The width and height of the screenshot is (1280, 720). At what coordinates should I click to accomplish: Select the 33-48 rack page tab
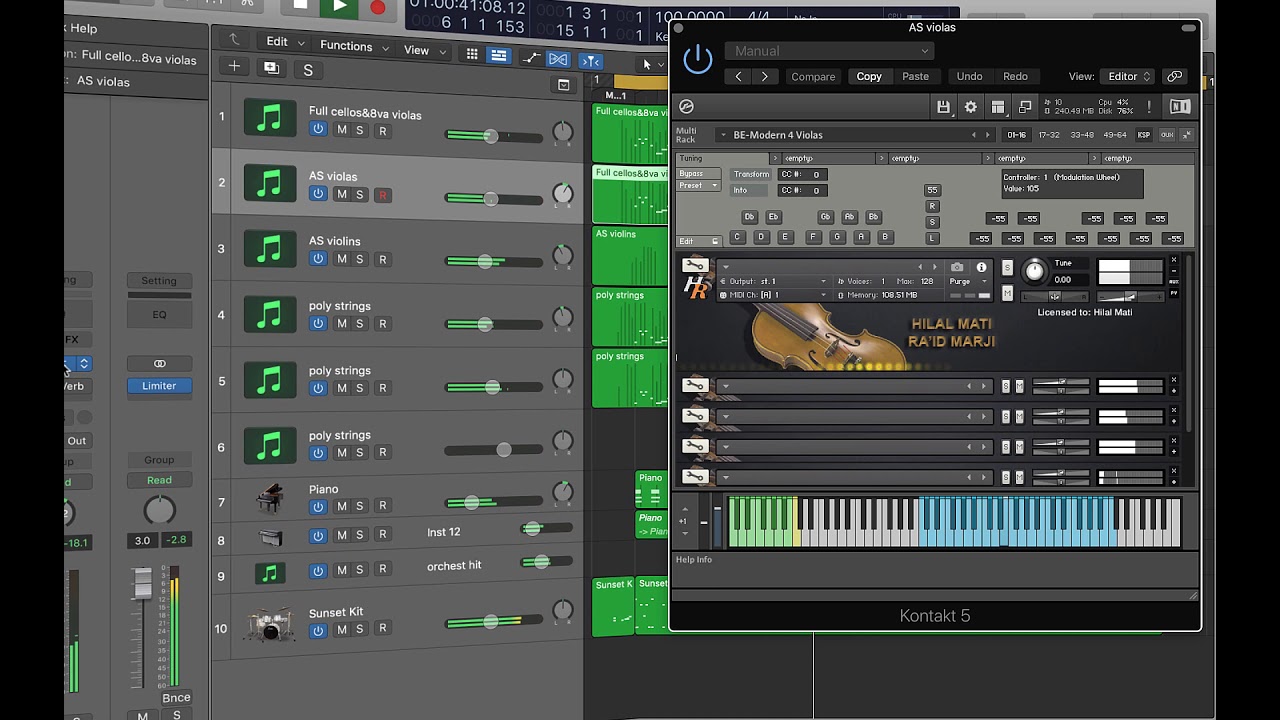pyautogui.click(x=1081, y=135)
